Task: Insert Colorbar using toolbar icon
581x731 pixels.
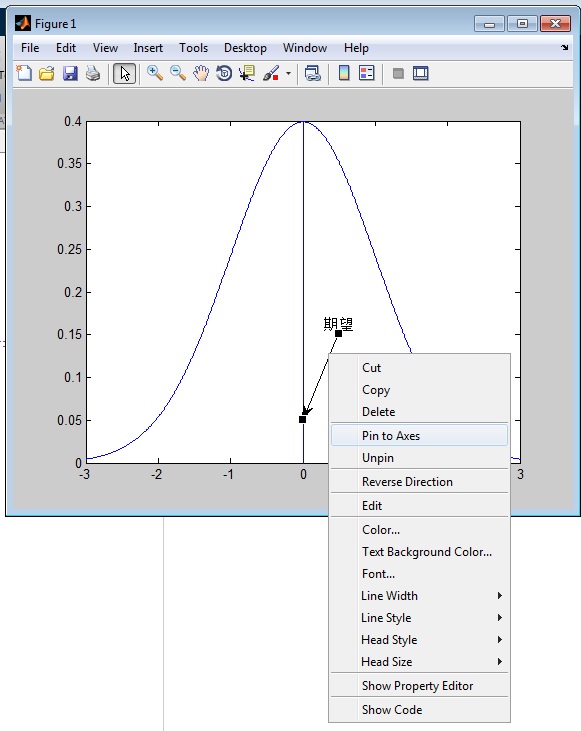Action: [x=344, y=73]
